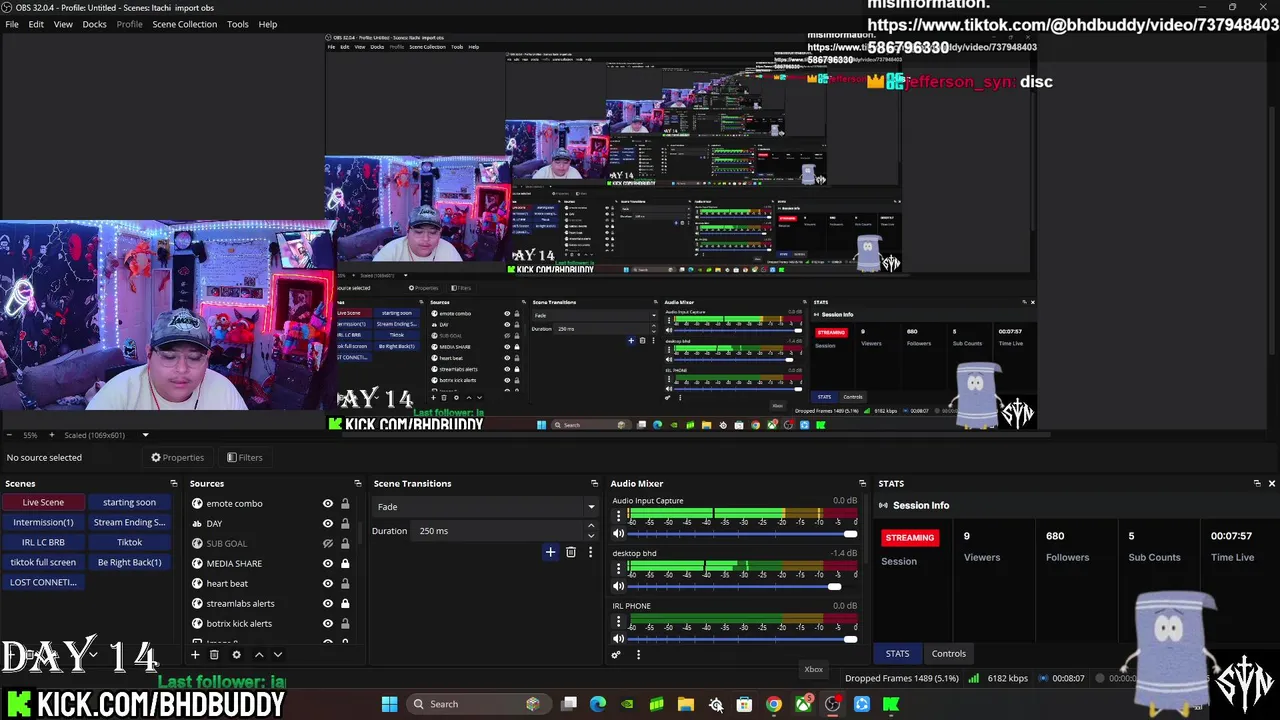This screenshot has width=1280, height=720.
Task: Remove selected source with trash icon
Action: (214, 655)
